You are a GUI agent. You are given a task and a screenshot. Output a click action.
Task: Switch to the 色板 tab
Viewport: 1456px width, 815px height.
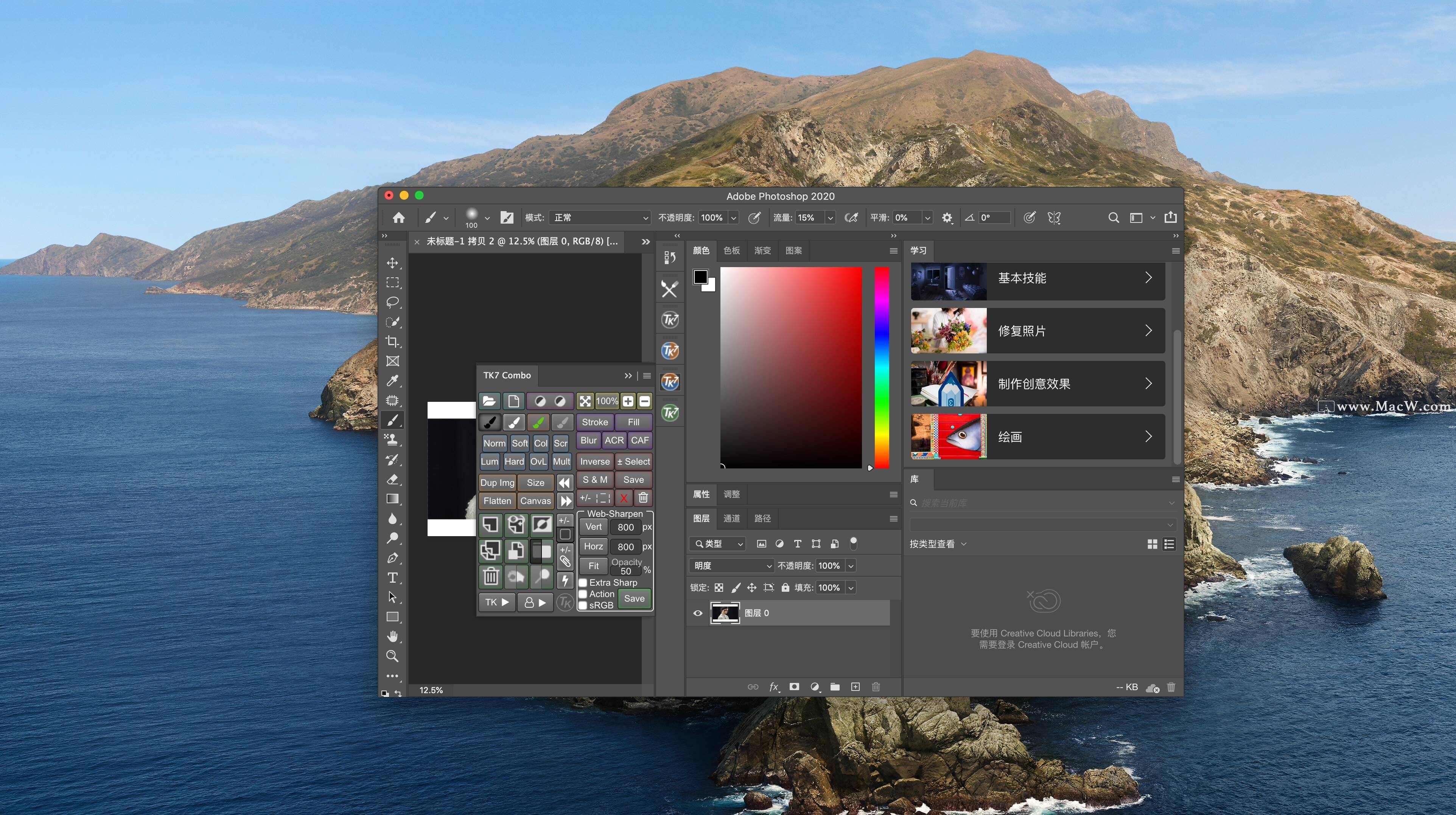731,250
